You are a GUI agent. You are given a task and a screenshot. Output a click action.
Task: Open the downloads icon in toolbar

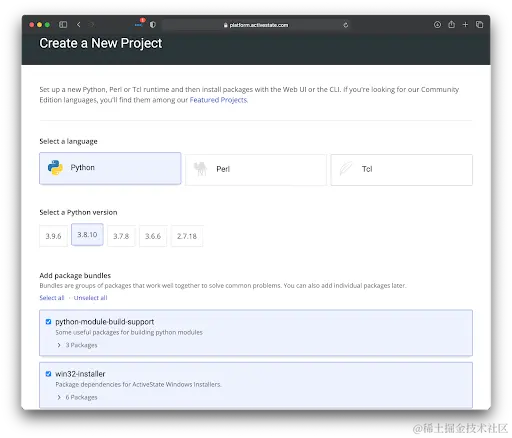click(437, 25)
